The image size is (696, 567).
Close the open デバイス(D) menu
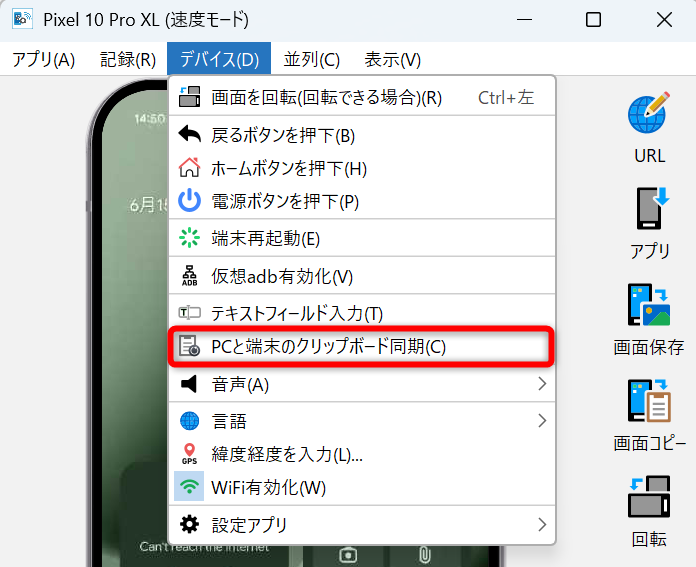point(219,59)
